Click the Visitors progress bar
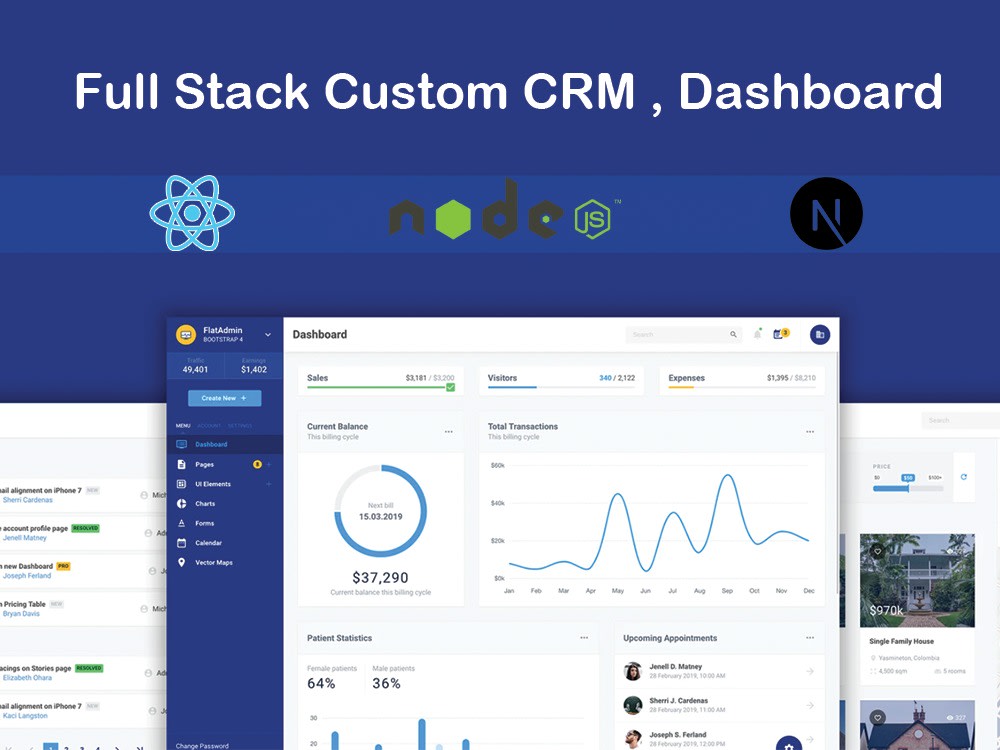Image resolution: width=1000 pixels, height=750 pixels. click(561, 387)
